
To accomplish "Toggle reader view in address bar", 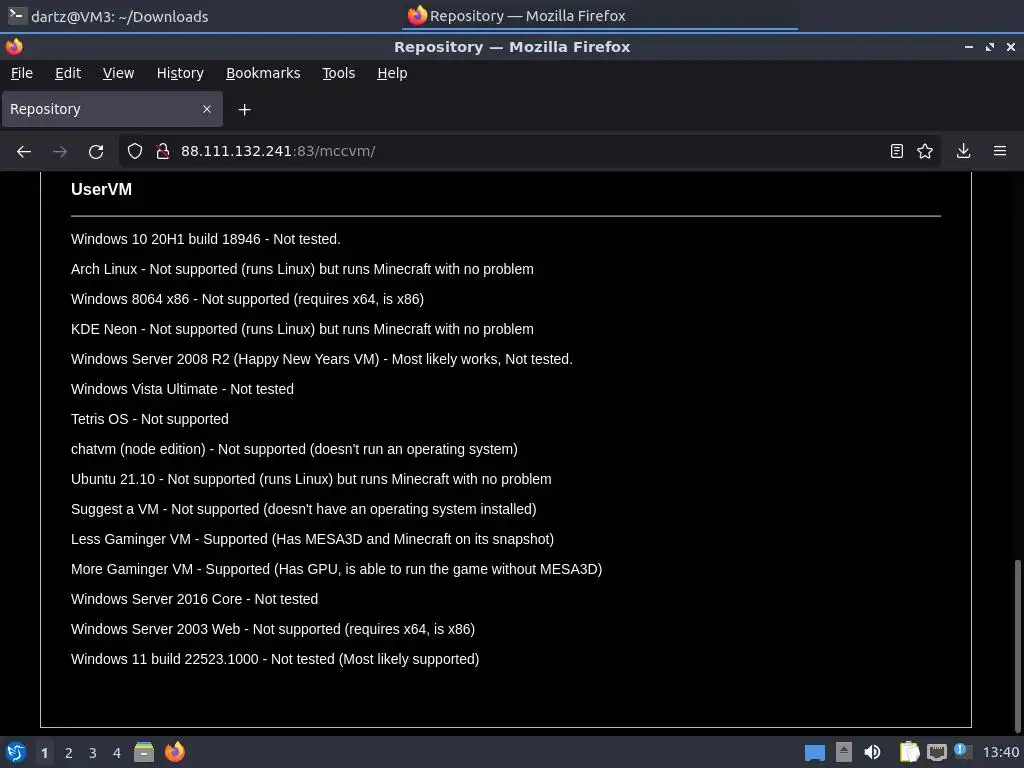I will click(897, 152).
